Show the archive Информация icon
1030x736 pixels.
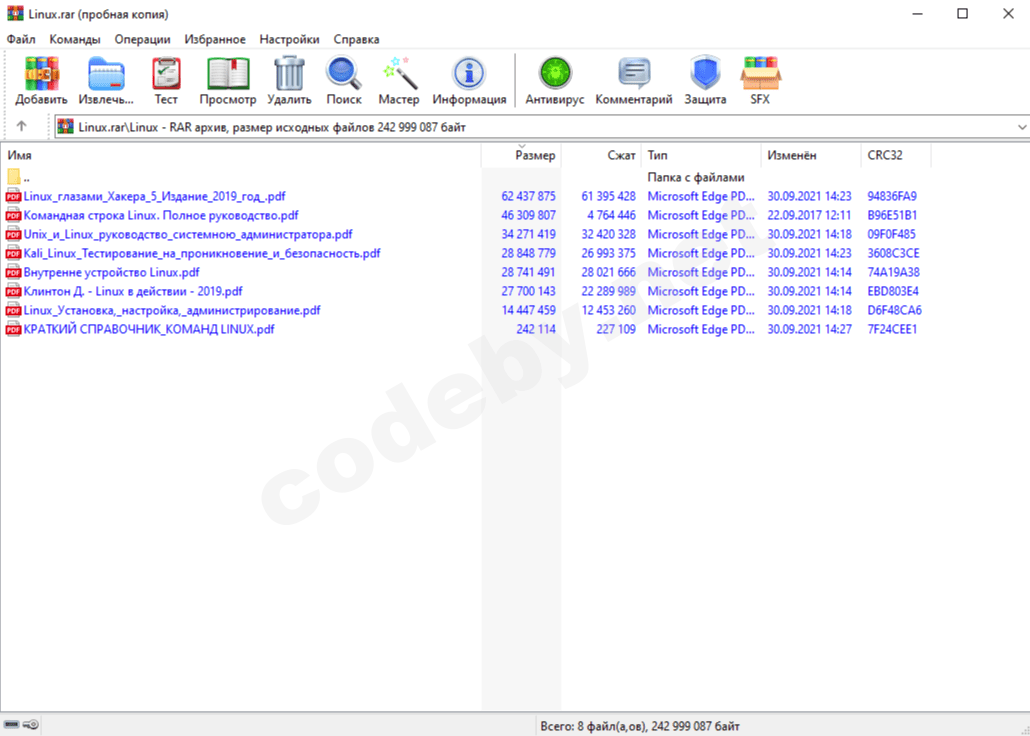tap(469, 73)
